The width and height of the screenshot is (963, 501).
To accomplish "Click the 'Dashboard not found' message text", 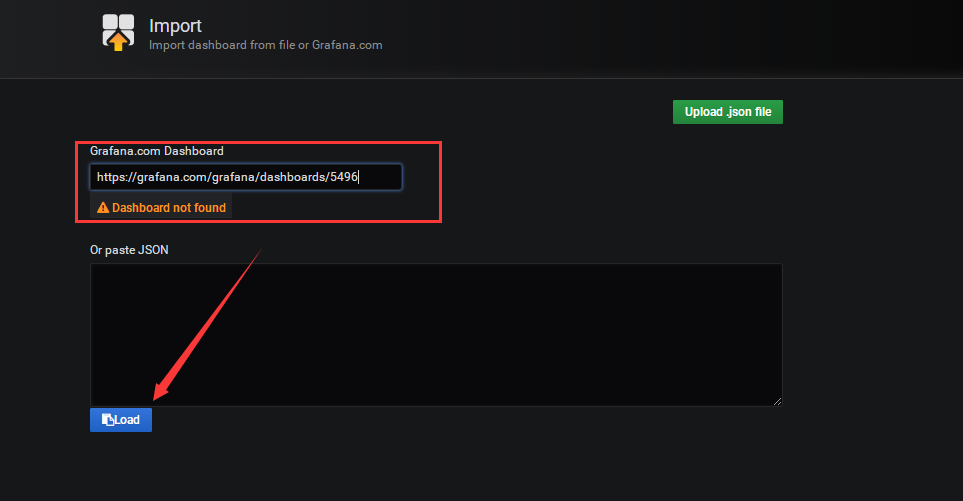I will [x=169, y=208].
